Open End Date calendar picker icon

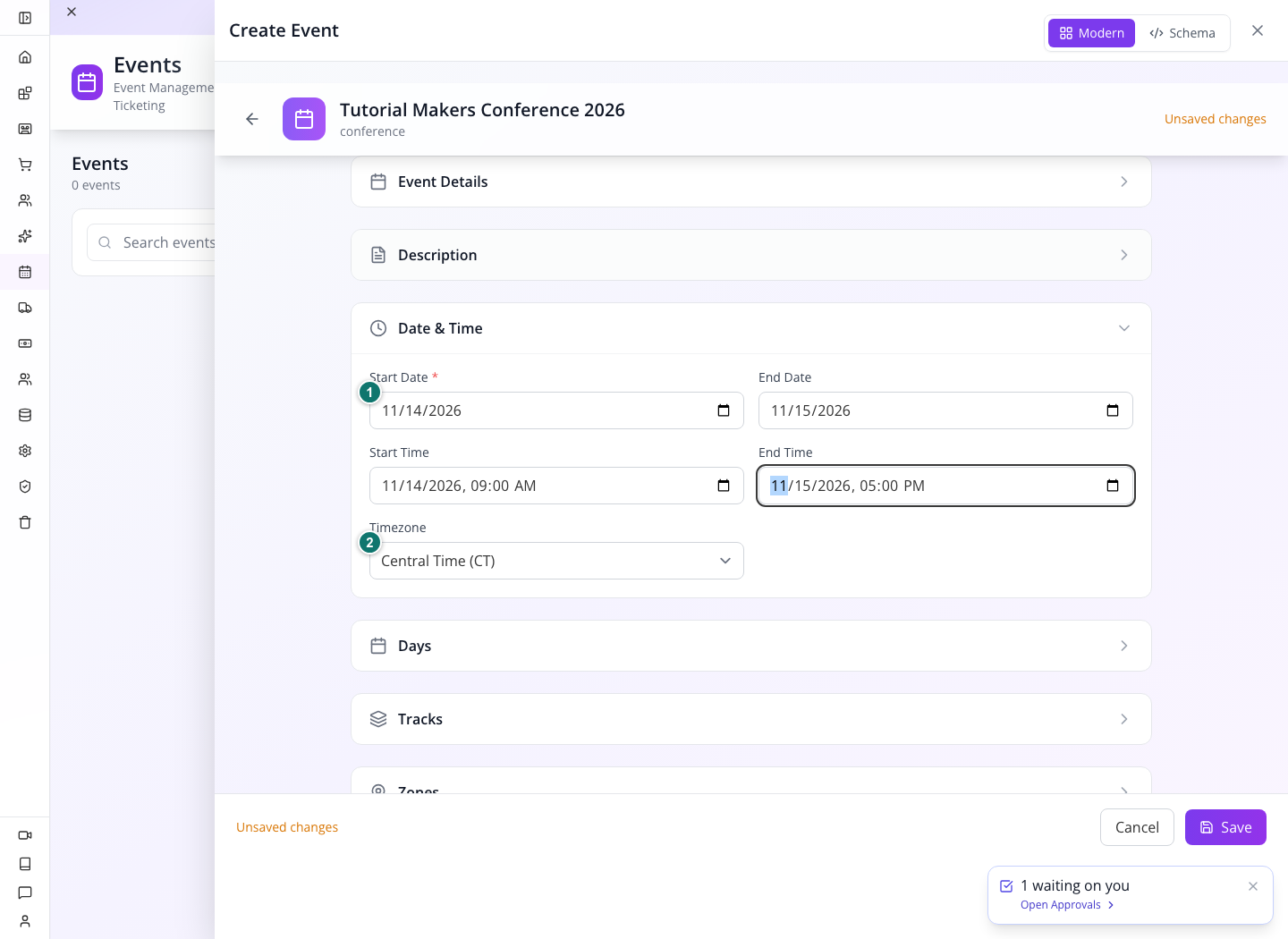click(1113, 410)
